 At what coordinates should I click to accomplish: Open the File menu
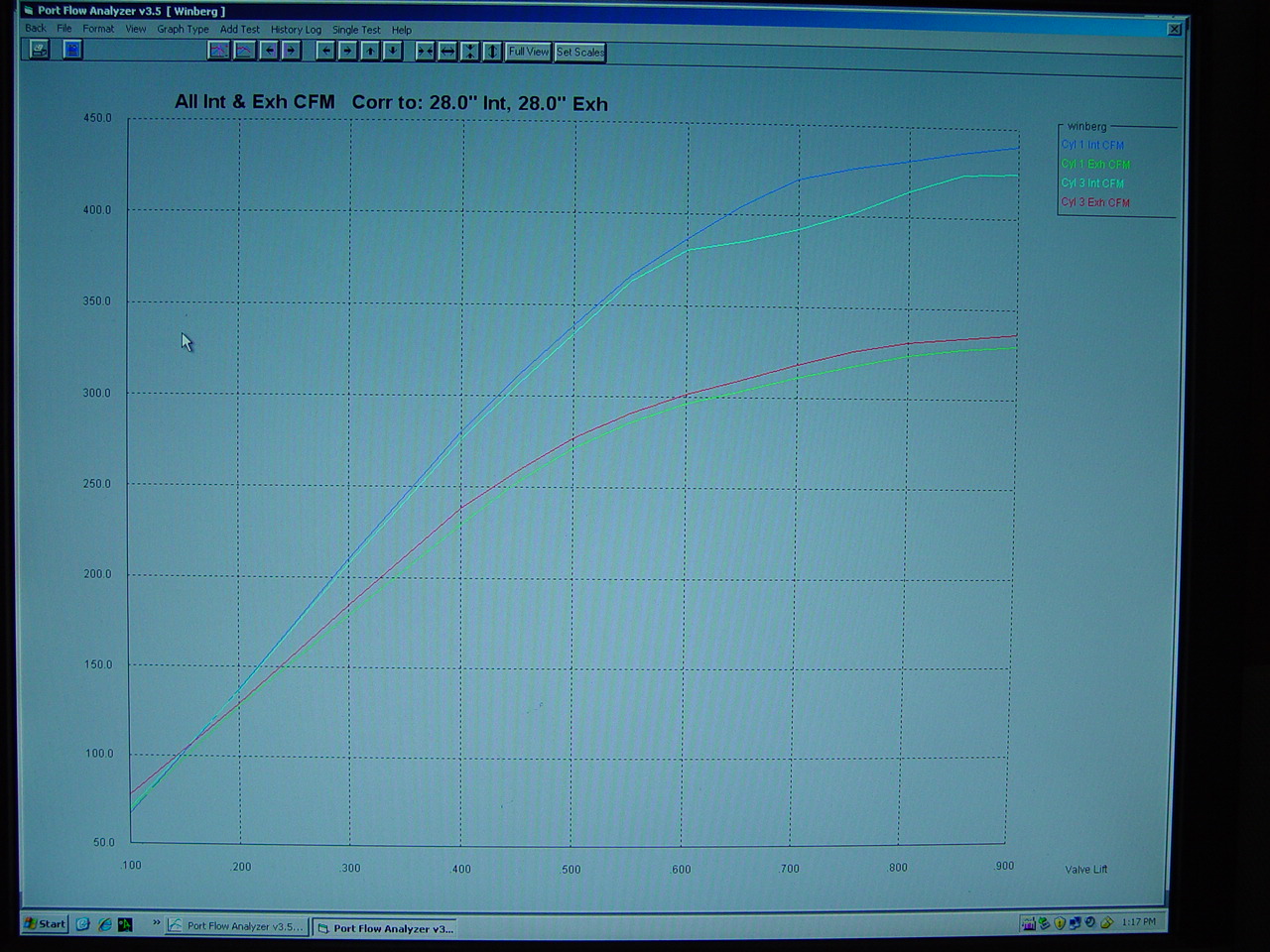pyautogui.click(x=64, y=29)
